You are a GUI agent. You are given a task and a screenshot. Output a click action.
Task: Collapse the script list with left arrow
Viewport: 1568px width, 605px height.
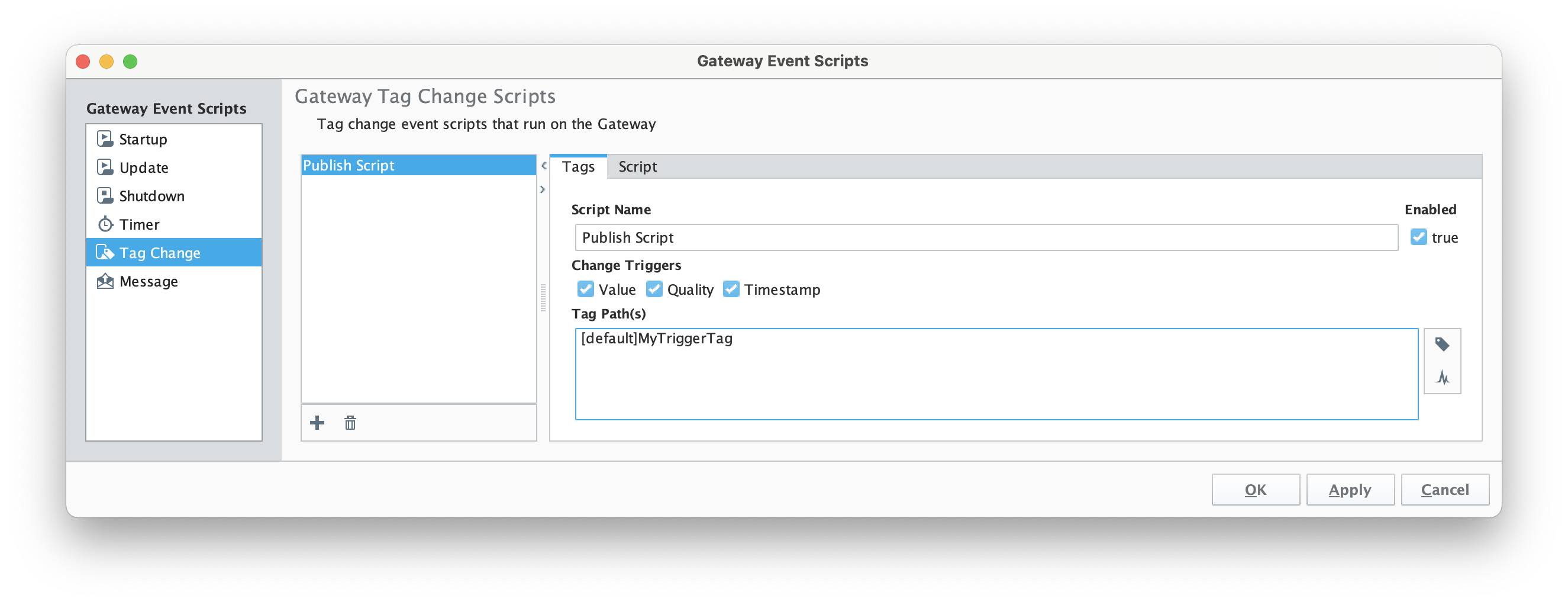tap(543, 166)
